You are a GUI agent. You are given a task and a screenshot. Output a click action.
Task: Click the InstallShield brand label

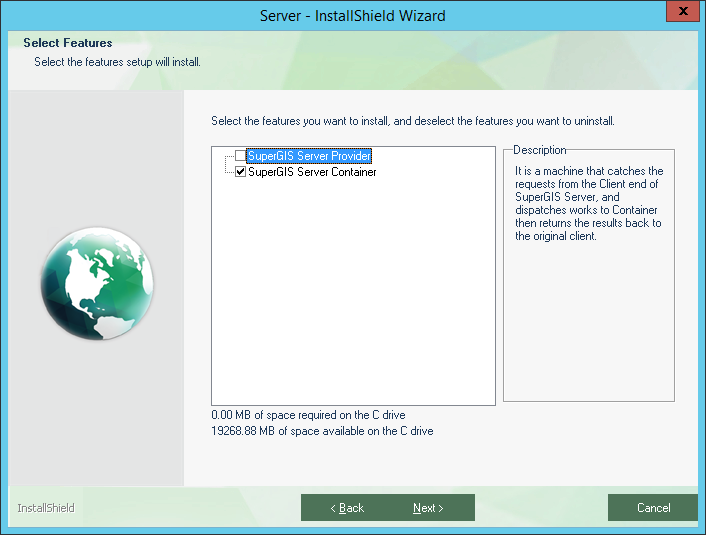(46, 508)
